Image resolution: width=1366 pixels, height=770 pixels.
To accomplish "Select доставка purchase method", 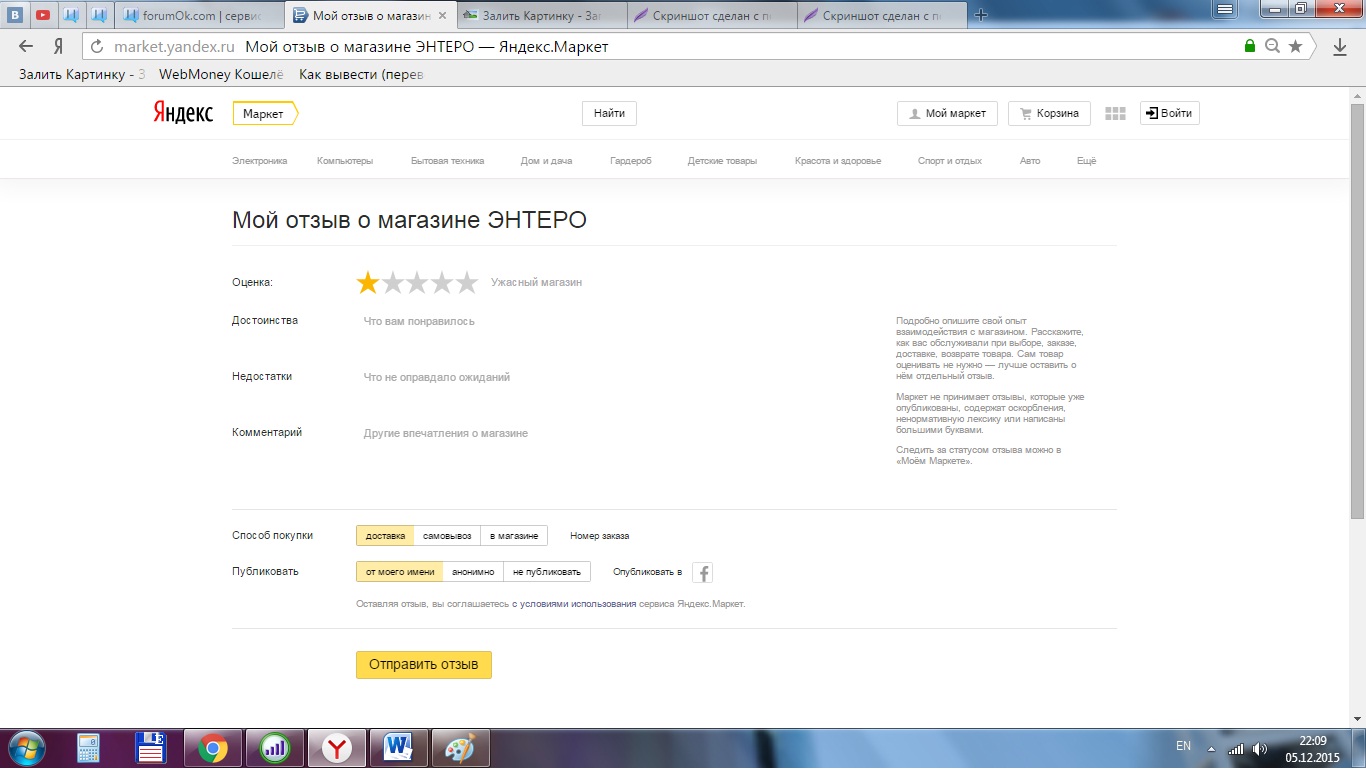I will (x=385, y=536).
